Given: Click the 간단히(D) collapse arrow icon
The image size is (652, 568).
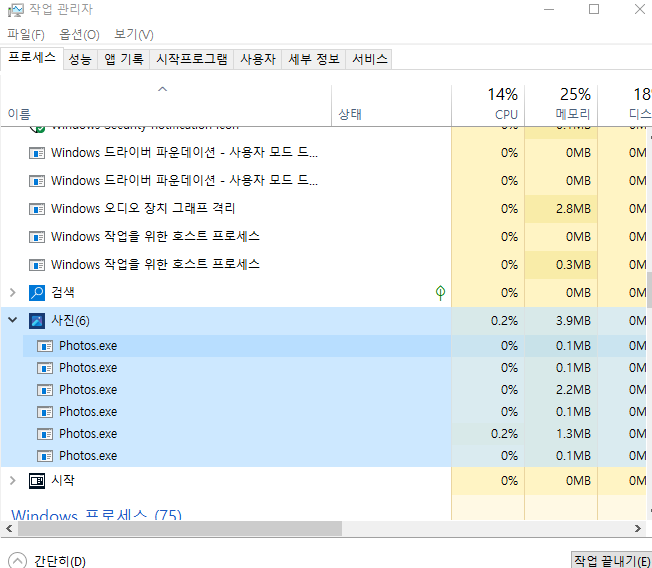Looking at the screenshot, I should [17, 560].
